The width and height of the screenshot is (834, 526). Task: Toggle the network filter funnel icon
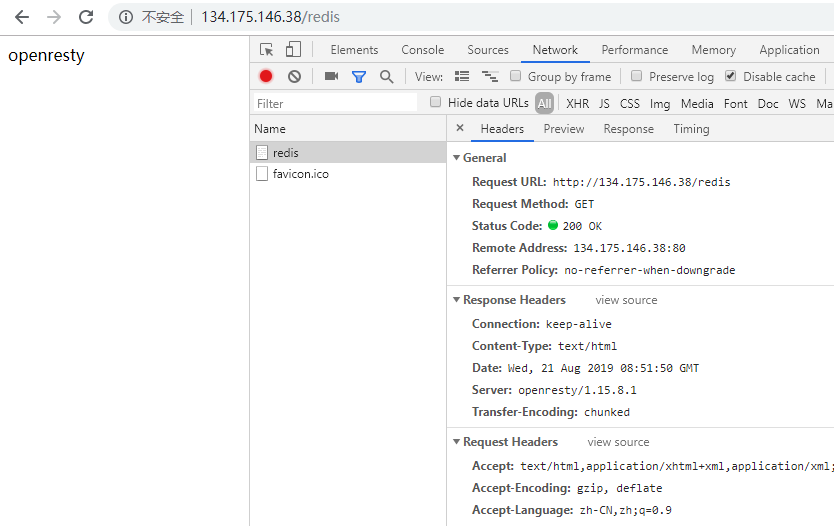[359, 76]
